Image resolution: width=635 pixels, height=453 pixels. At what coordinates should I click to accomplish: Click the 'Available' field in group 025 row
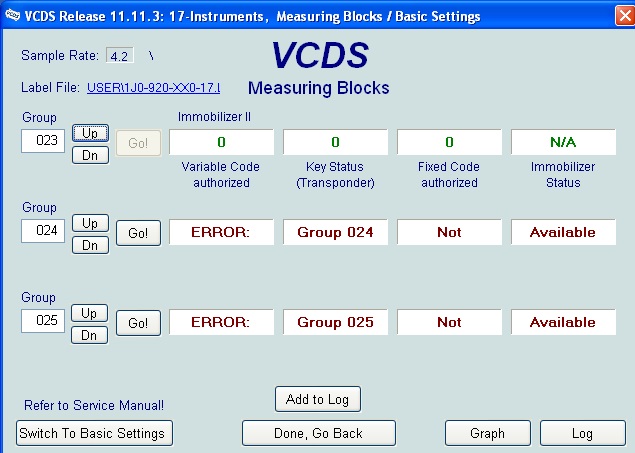click(563, 322)
